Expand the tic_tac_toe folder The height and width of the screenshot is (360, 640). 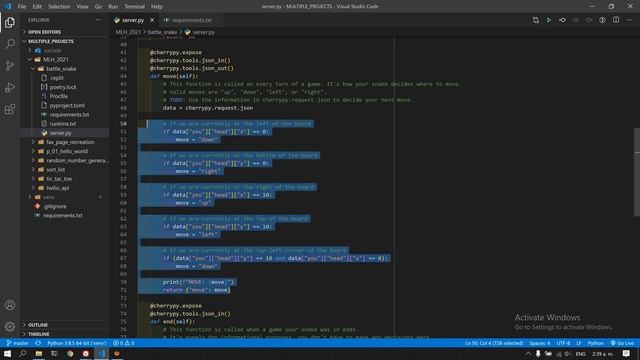pyautogui.click(x=65, y=179)
